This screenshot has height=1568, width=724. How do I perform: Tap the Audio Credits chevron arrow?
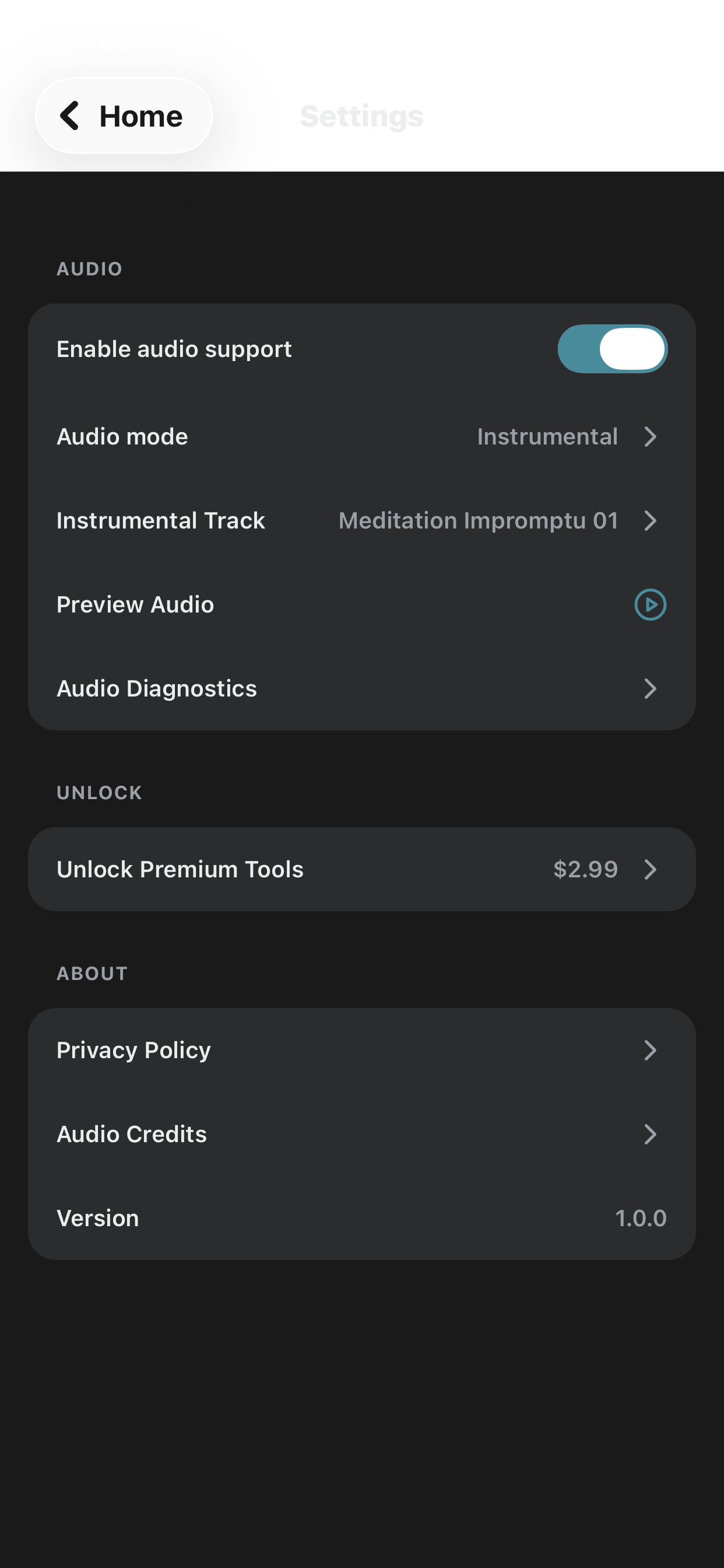(650, 1134)
